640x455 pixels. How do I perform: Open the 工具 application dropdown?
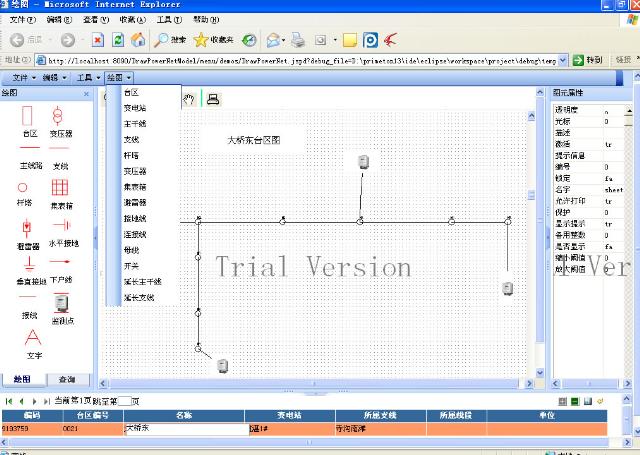tap(87, 77)
